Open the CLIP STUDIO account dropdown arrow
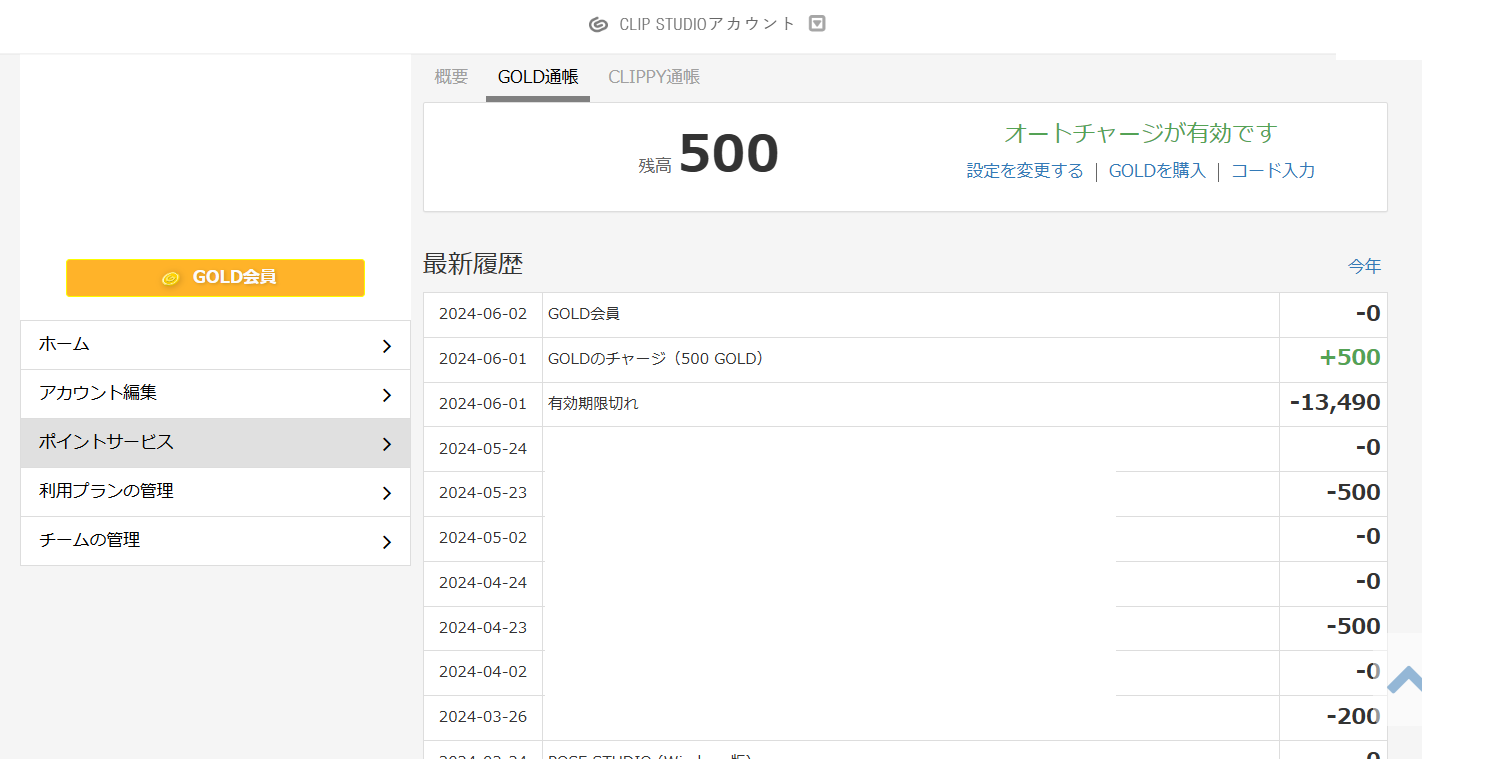 click(x=817, y=24)
